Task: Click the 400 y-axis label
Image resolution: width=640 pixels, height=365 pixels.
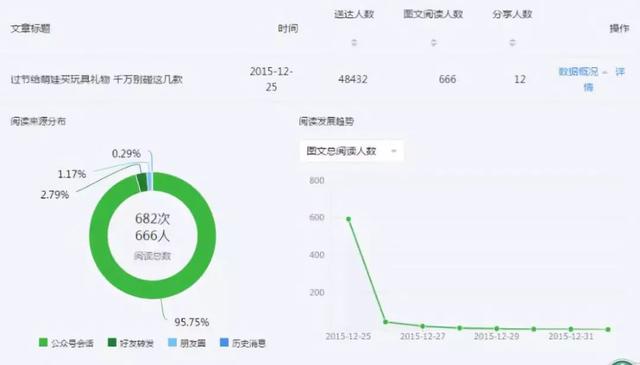Action: pos(317,255)
